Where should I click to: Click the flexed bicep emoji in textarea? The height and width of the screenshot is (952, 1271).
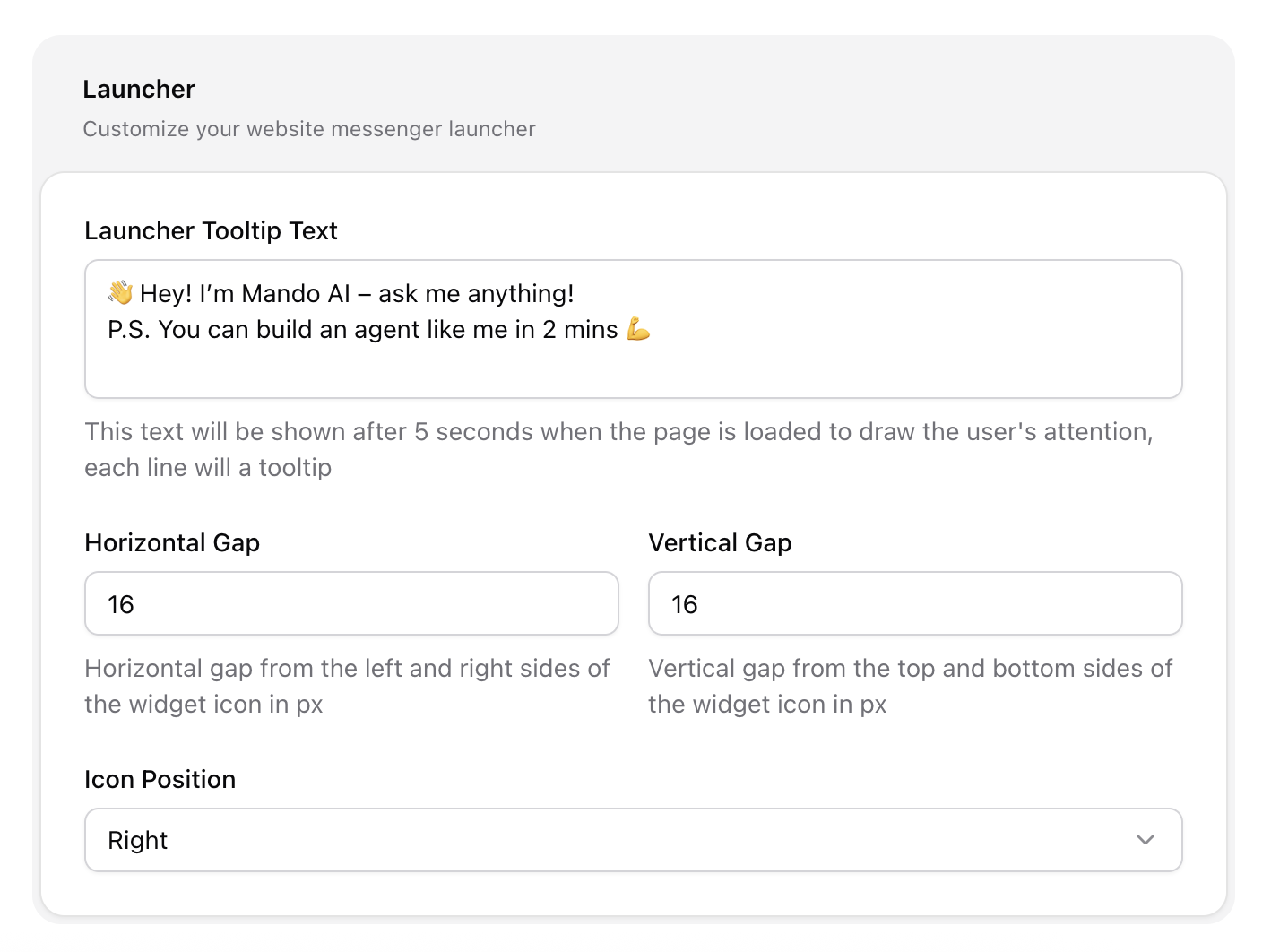coord(638,330)
